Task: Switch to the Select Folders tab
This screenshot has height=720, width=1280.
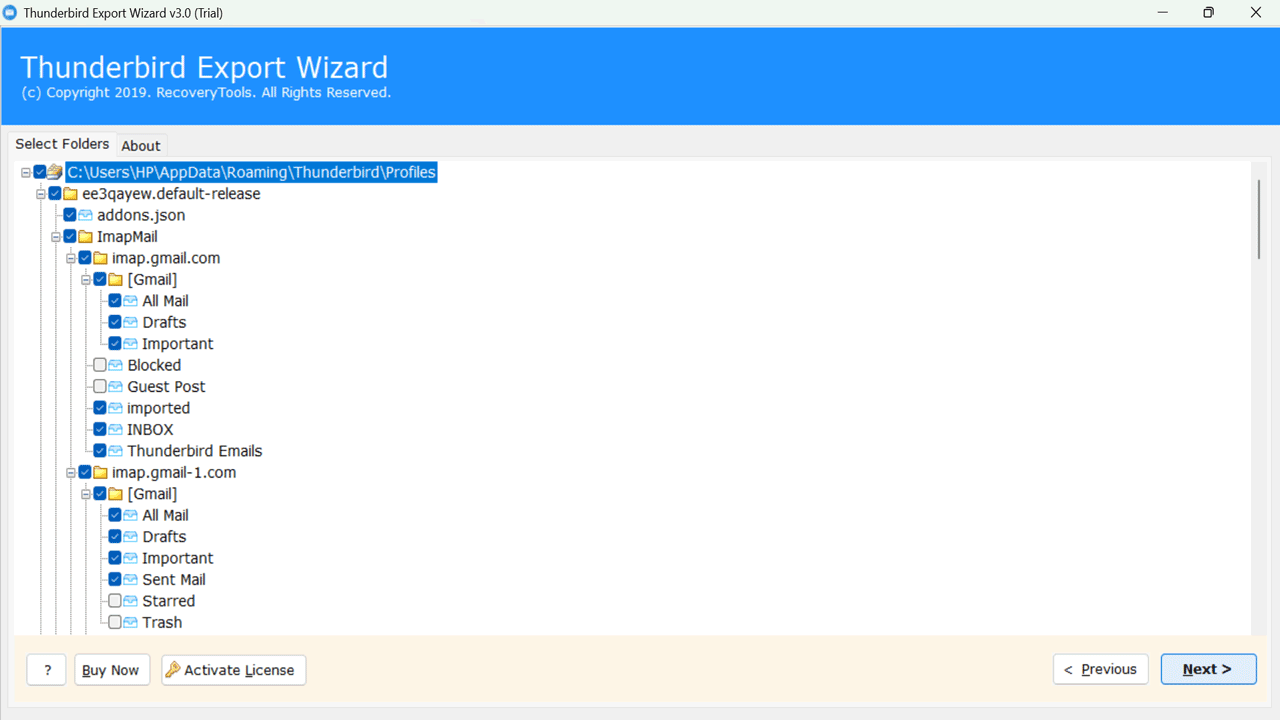Action: click(62, 144)
